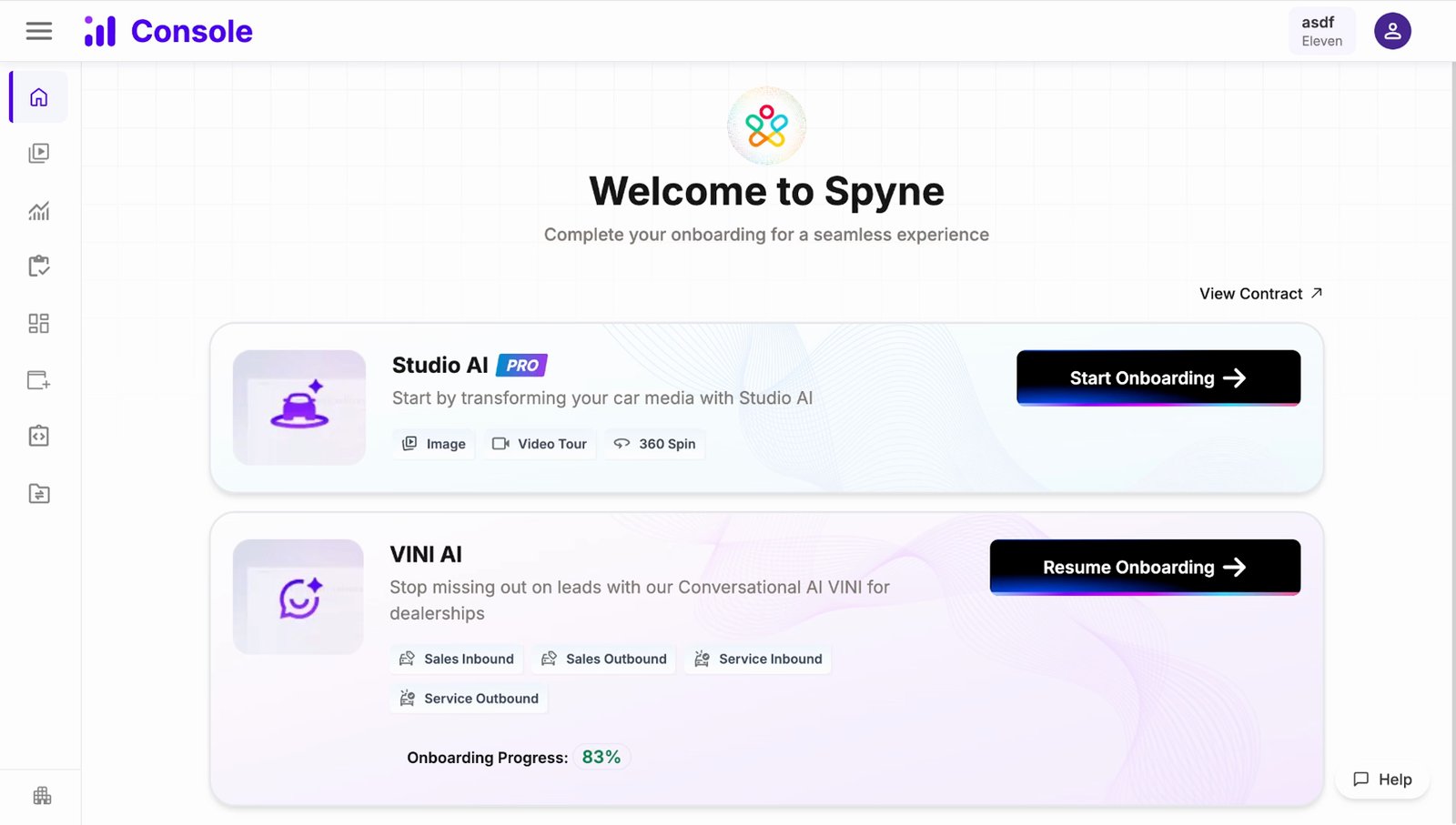Click Start Onboarding for Studio AI
Viewport: 1456px width, 825px height.
pos(1158,377)
